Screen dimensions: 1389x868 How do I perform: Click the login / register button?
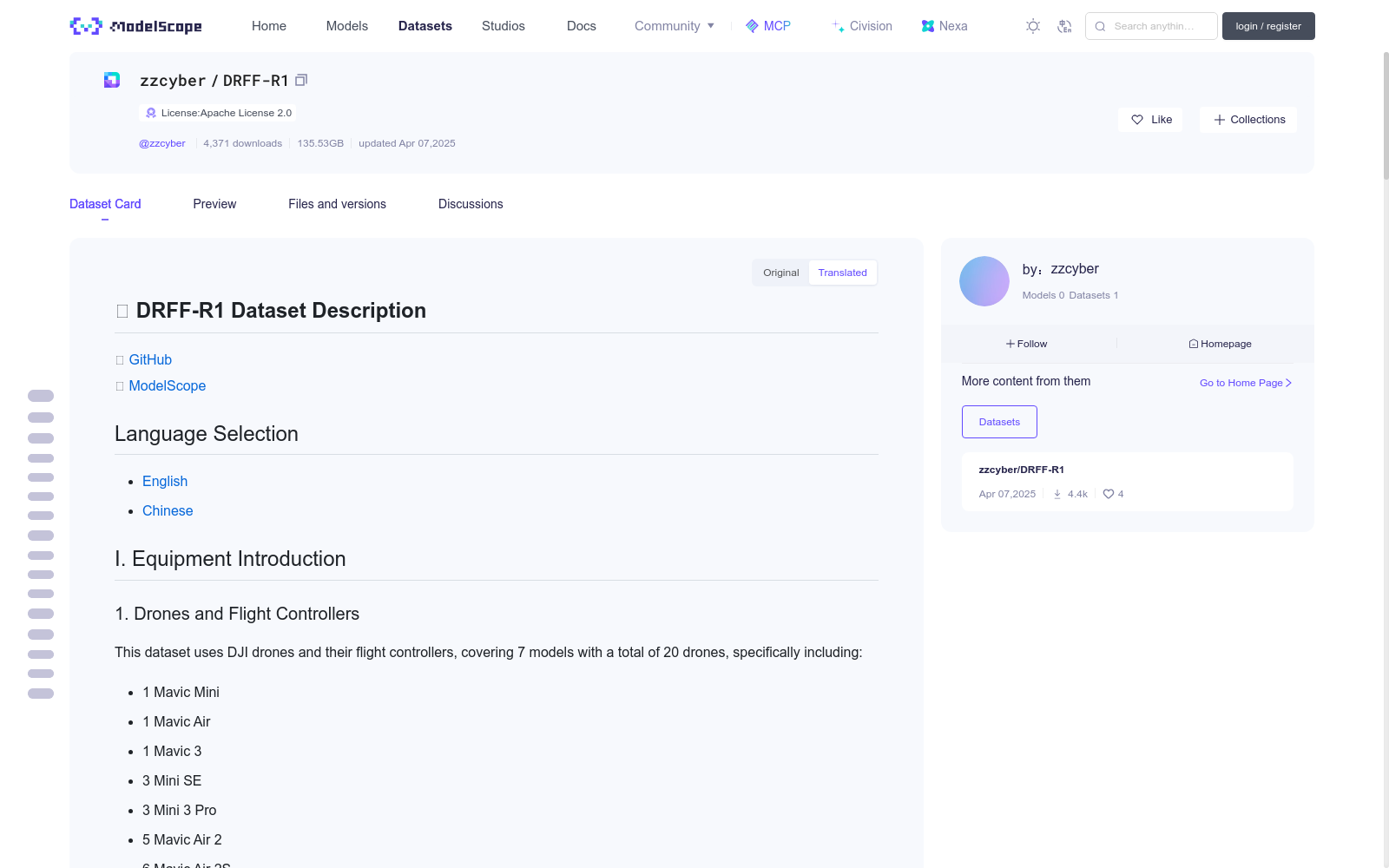coord(1268,26)
